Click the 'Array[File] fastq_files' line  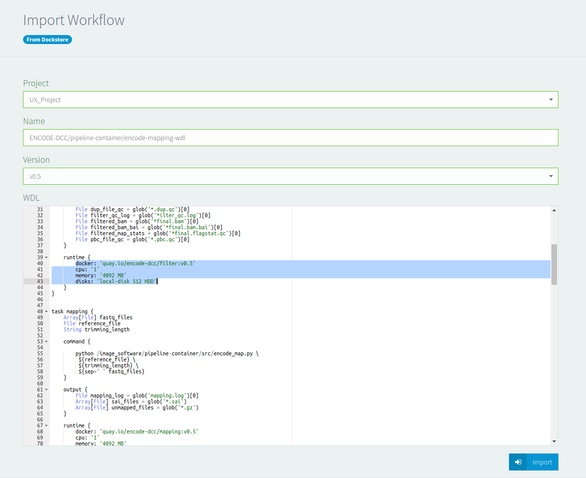(x=98, y=318)
